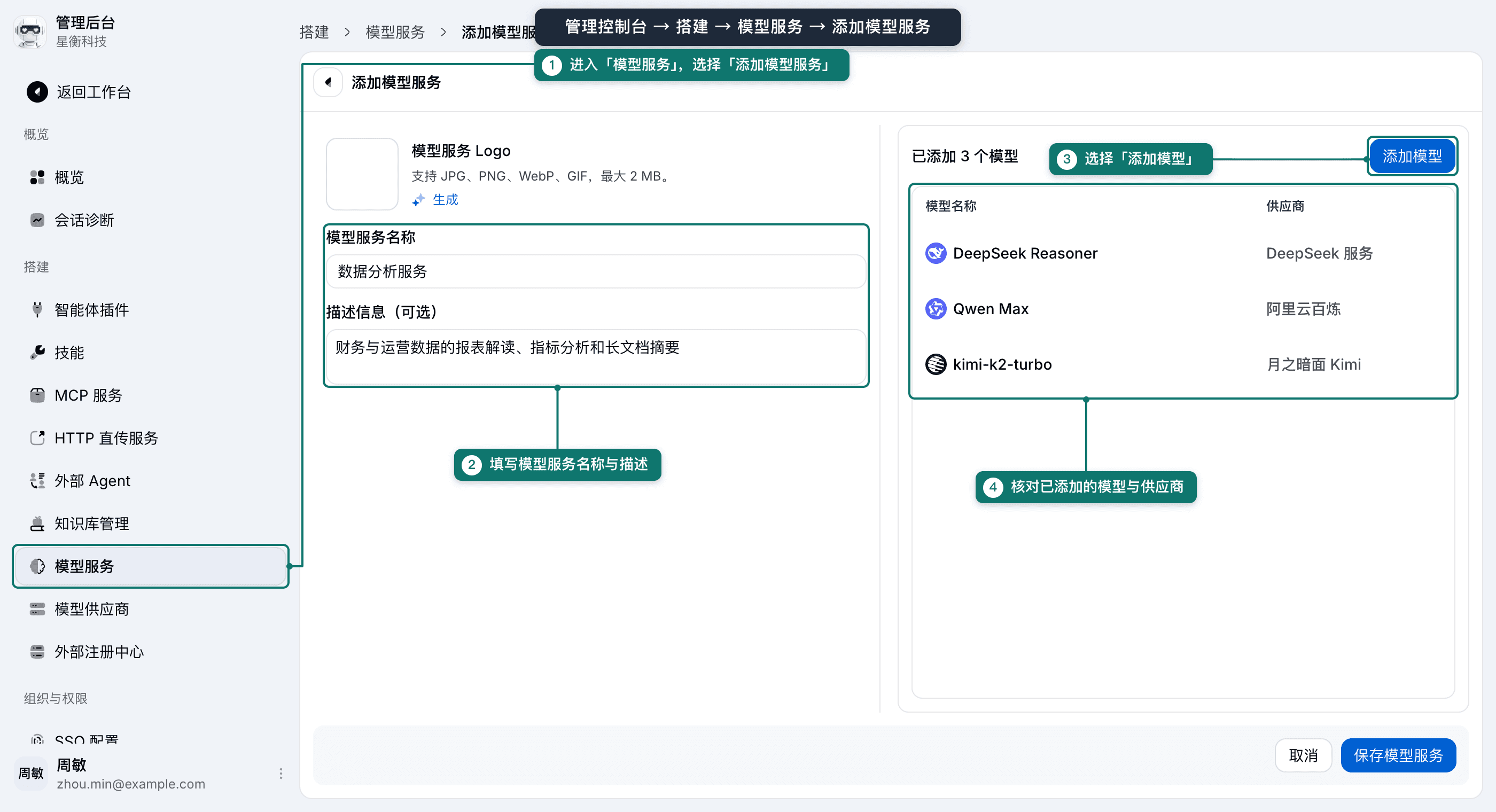The image size is (1496, 812).
Task: Click 保存模型服务 button
Action: (x=1398, y=755)
